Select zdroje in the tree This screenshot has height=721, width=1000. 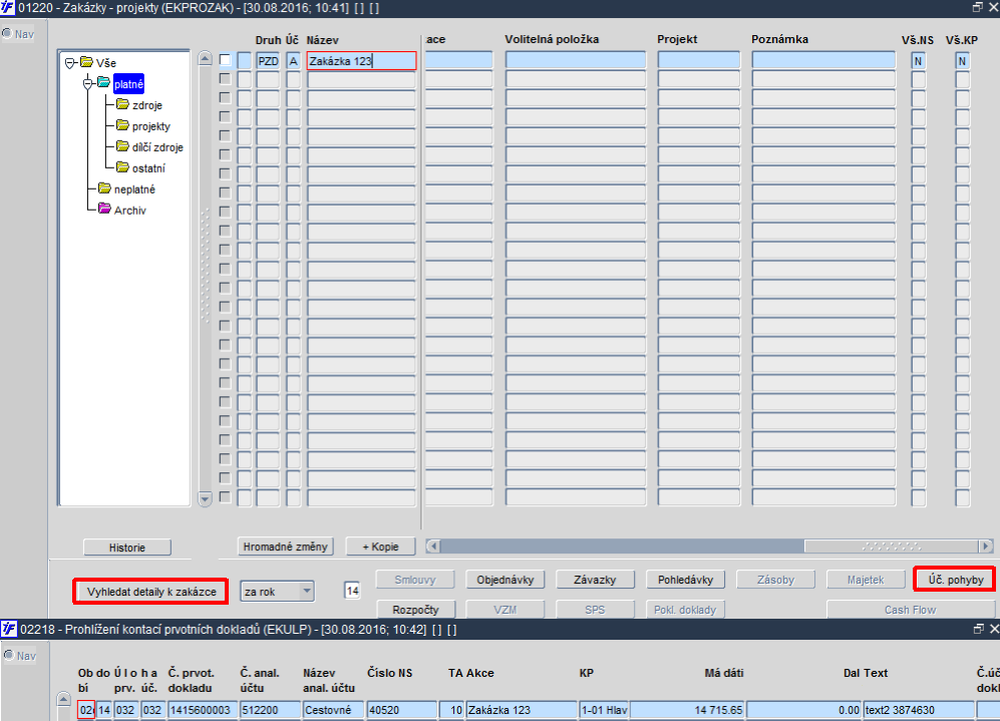click(147, 105)
